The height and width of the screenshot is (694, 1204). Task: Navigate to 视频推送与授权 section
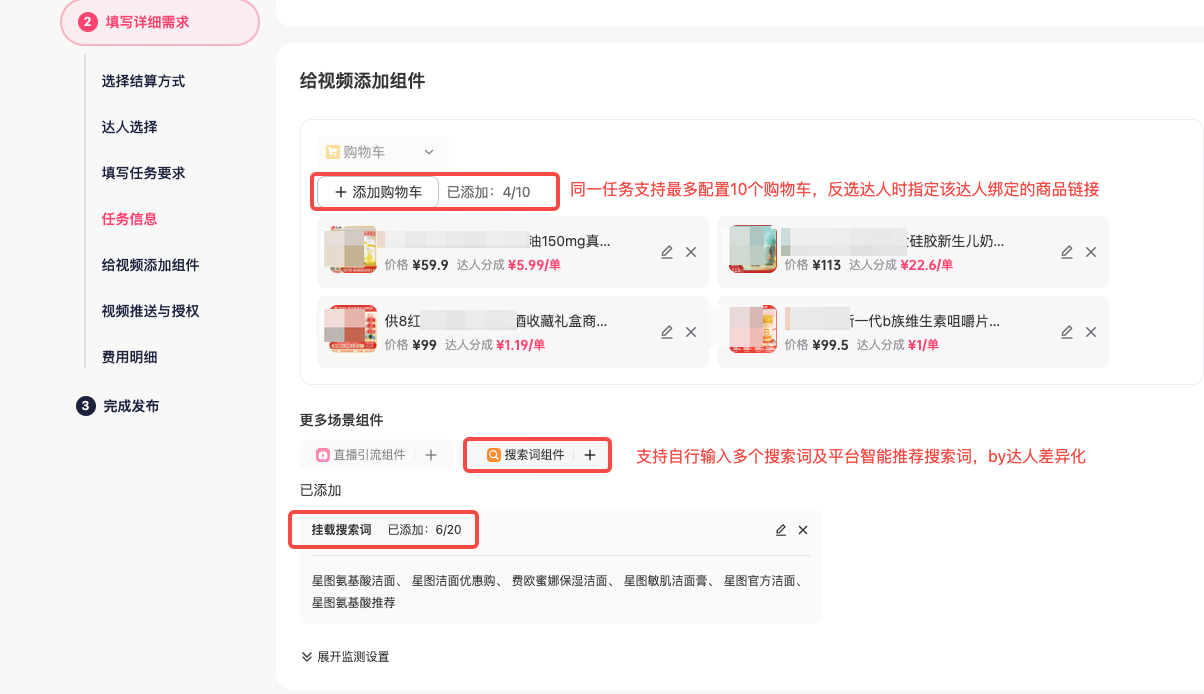click(150, 311)
